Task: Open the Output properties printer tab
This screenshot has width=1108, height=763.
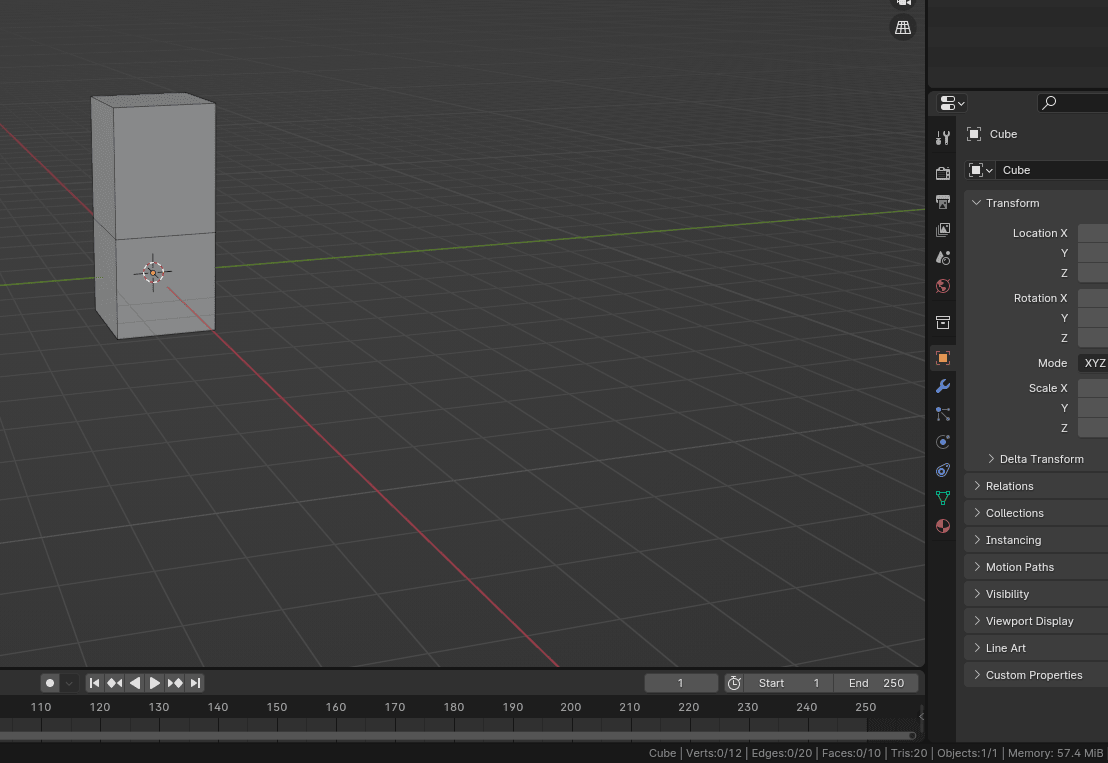Action: click(x=942, y=202)
